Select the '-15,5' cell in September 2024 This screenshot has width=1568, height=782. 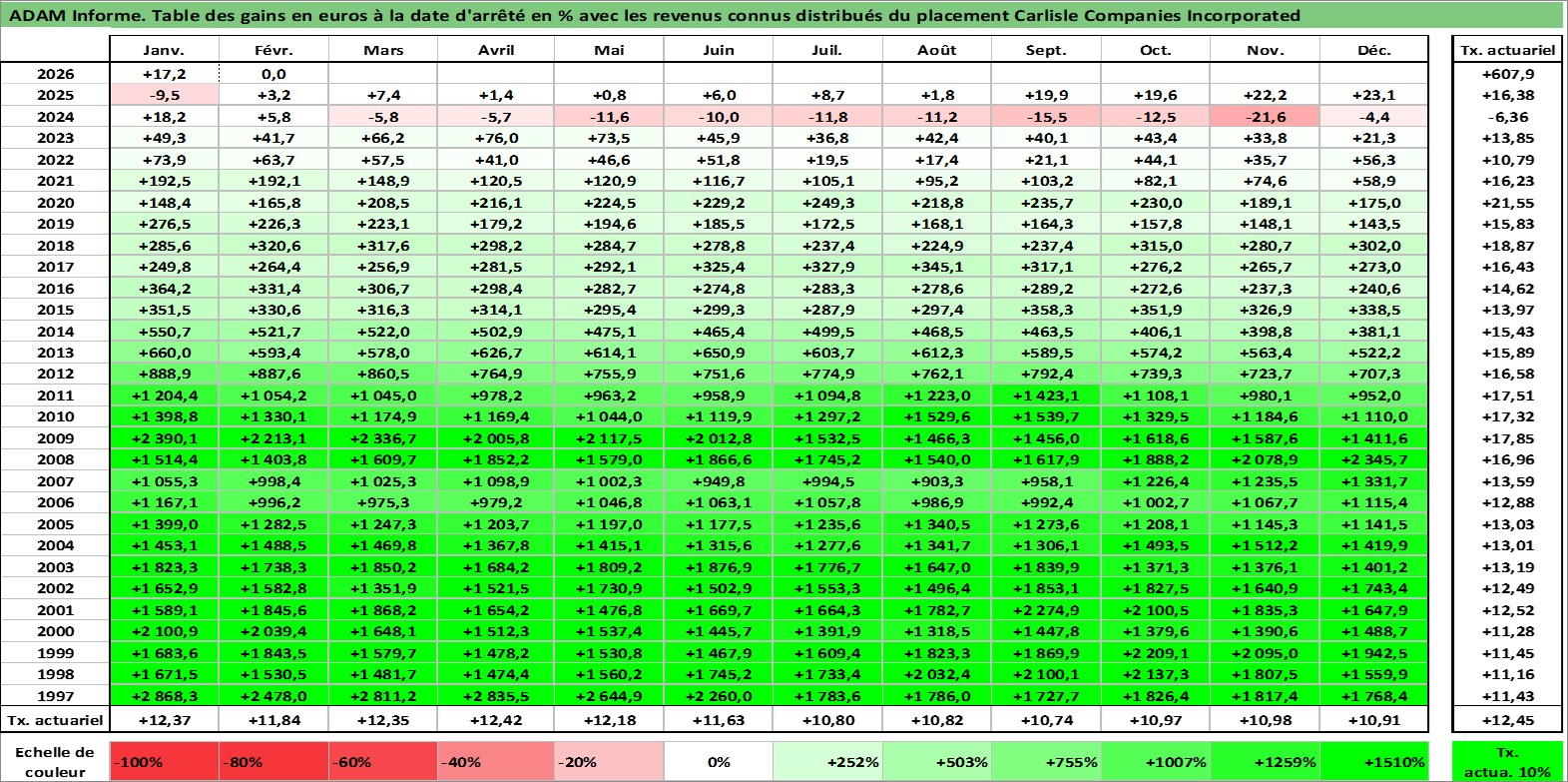click(1046, 117)
